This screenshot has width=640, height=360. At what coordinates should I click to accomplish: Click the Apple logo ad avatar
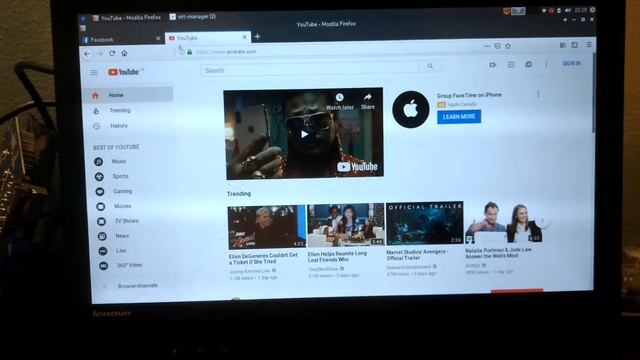pyautogui.click(x=411, y=109)
